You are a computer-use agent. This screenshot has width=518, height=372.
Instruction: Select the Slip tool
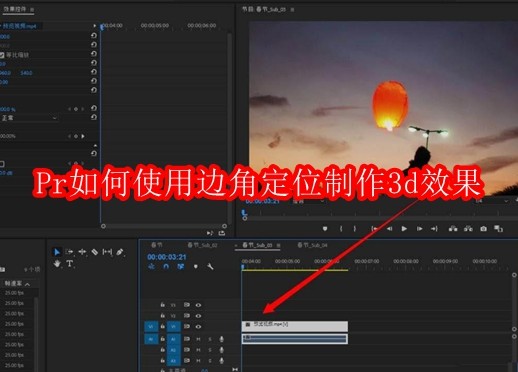[107, 252]
